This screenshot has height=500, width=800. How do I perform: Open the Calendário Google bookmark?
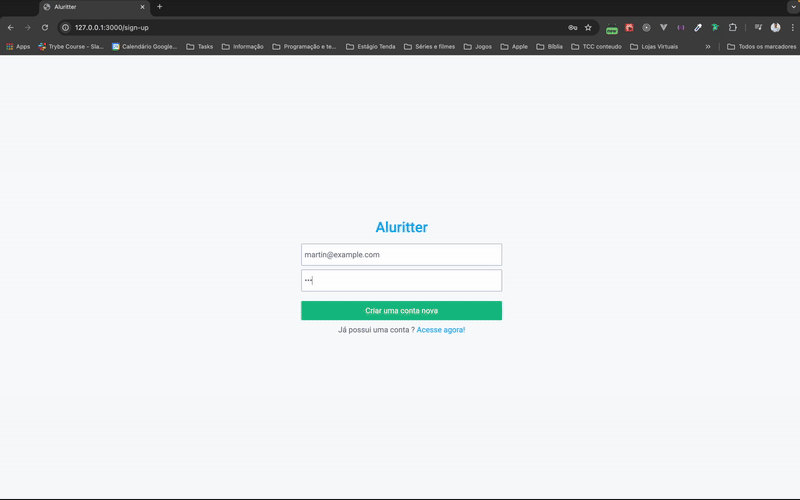pyautogui.click(x=144, y=46)
